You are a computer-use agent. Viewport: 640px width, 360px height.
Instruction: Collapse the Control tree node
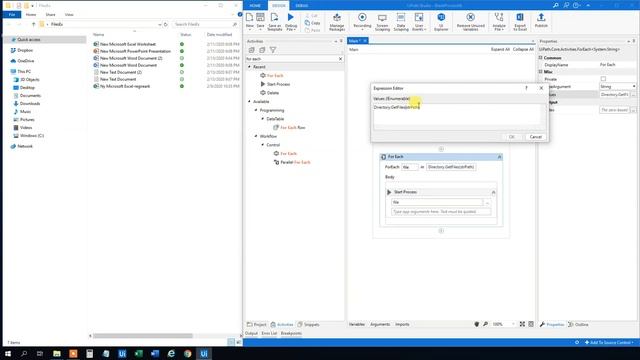262,145
